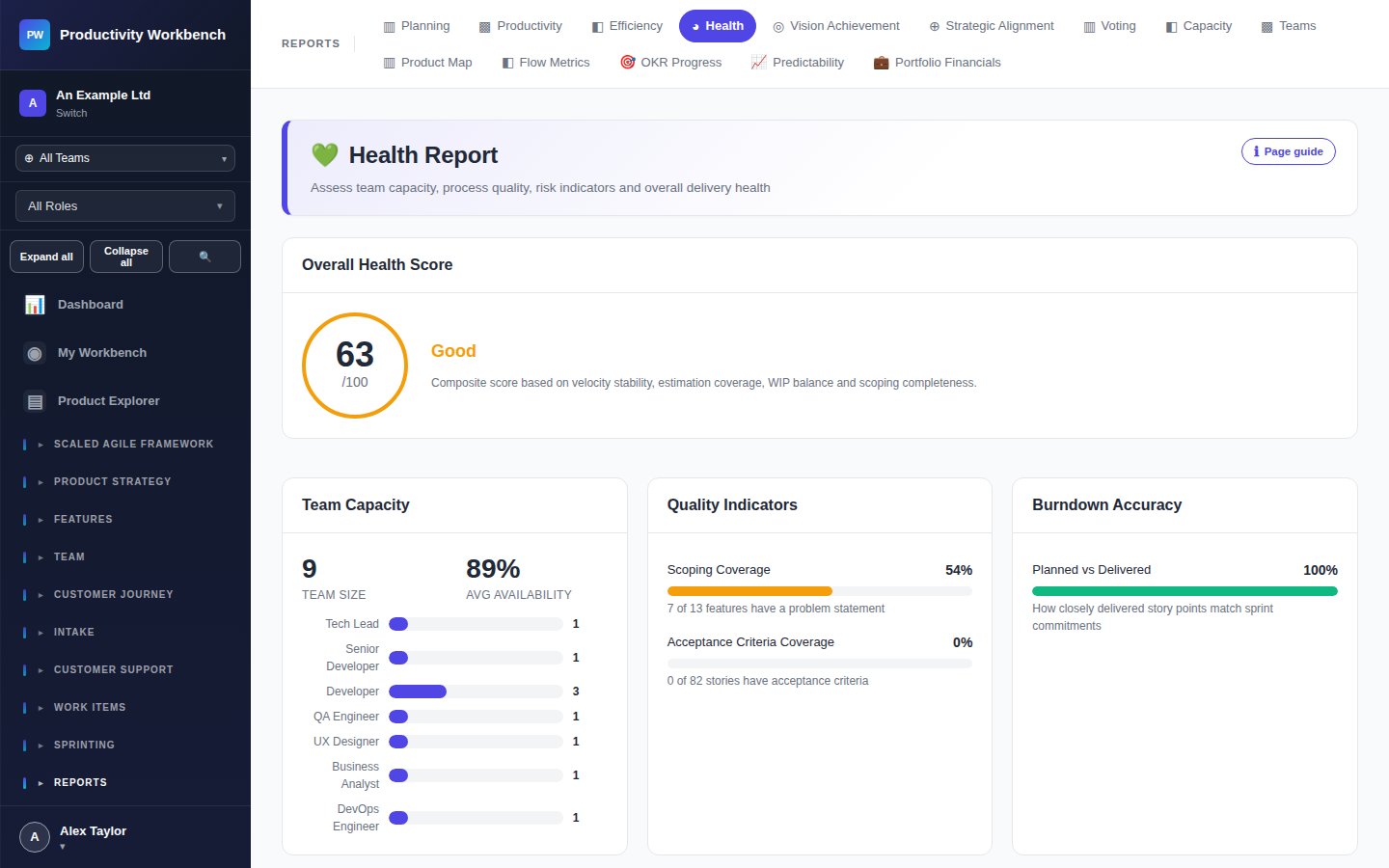1389x868 pixels.
Task: Click the Efficiency tab icon
Action: coord(598,27)
